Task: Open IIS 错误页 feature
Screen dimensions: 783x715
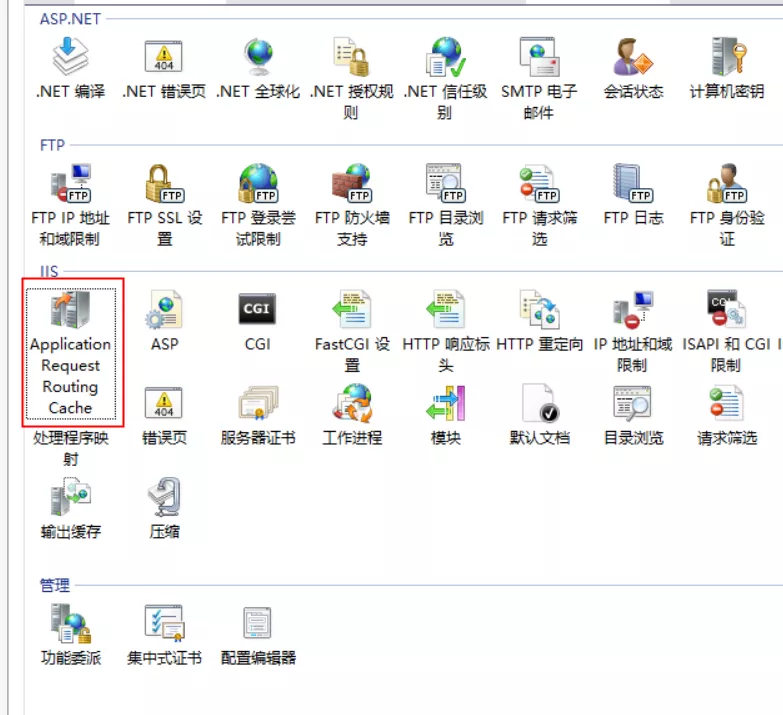Action: pos(164,416)
